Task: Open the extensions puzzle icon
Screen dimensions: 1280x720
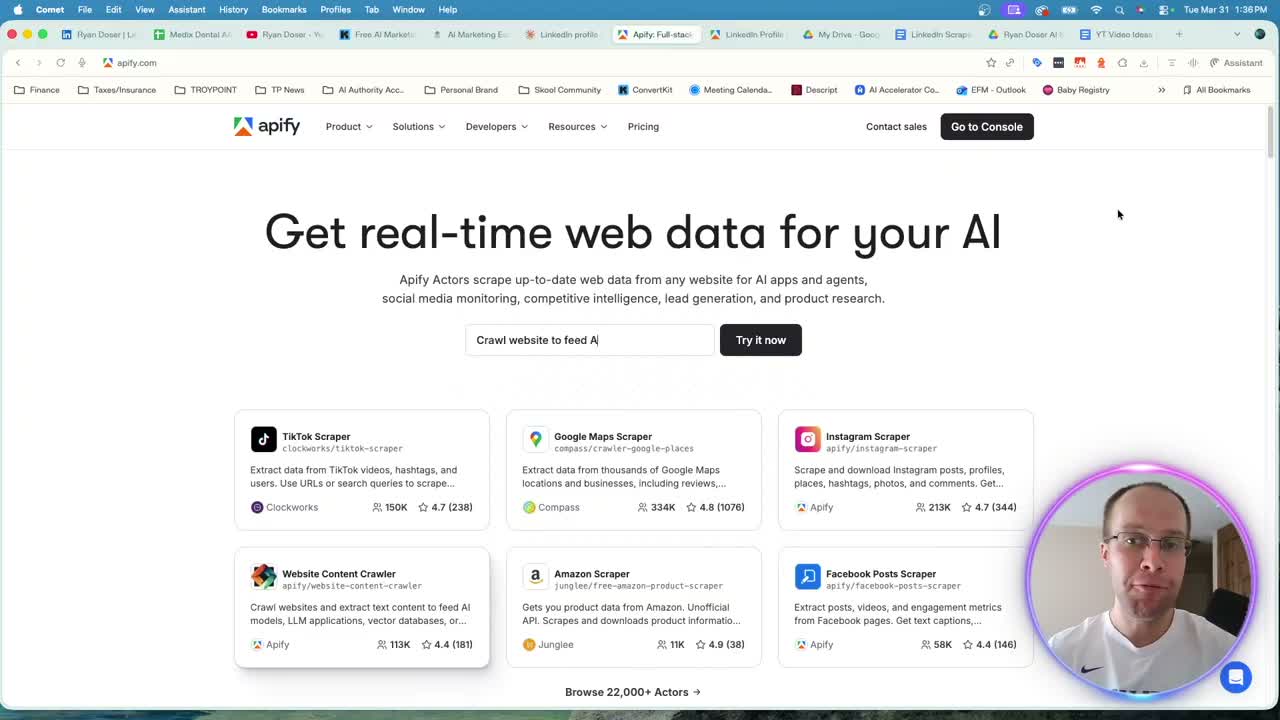Action: (1122, 63)
